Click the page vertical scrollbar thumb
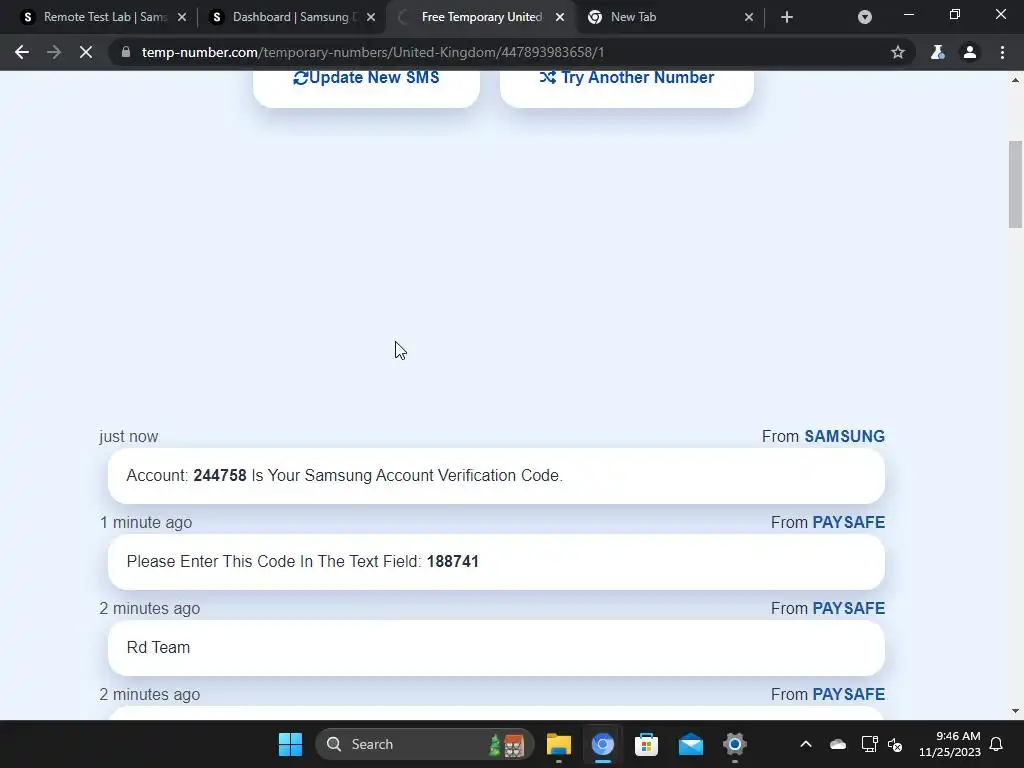The height and width of the screenshot is (768, 1024). (1016, 184)
